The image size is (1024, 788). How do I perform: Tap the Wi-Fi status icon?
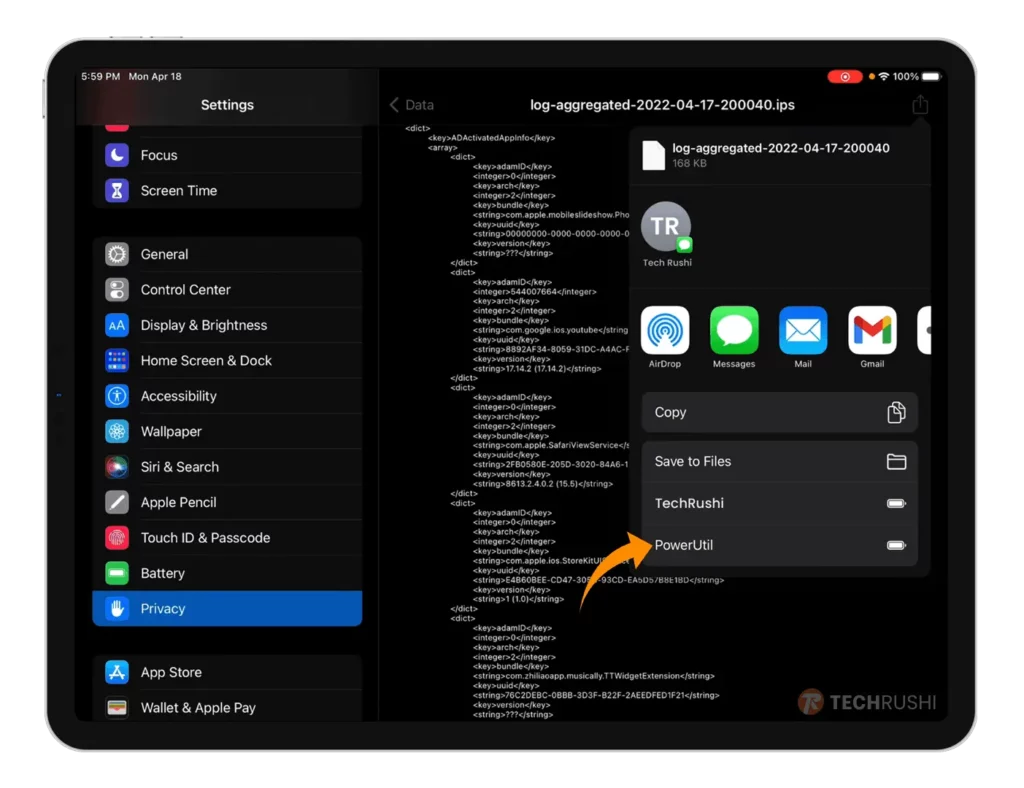[884, 76]
